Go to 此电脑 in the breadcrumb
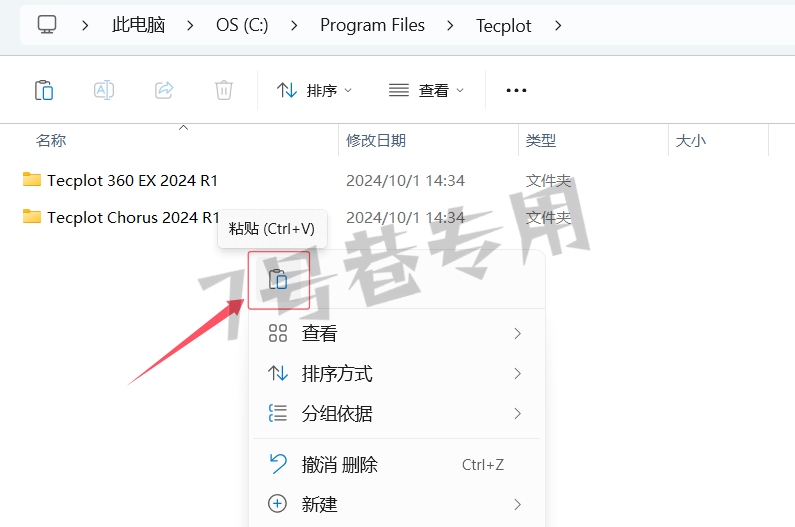 click(x=138, y=25)
